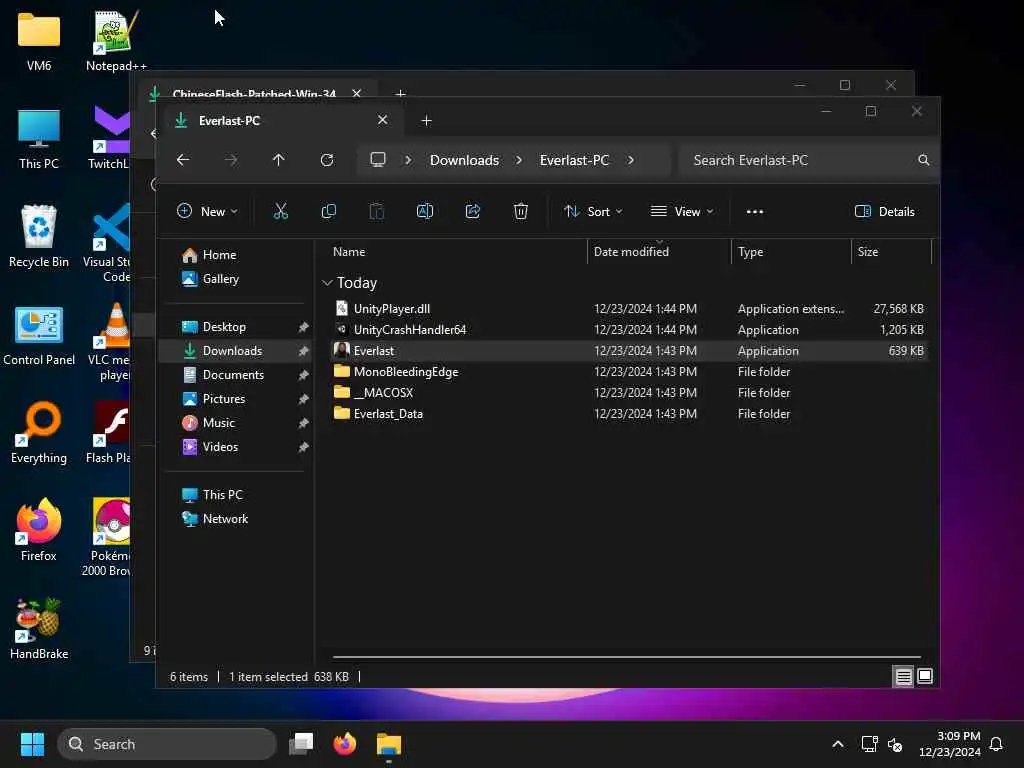
Task: Click Everlast-PC in the address path
Action: [x=575, y=160]
